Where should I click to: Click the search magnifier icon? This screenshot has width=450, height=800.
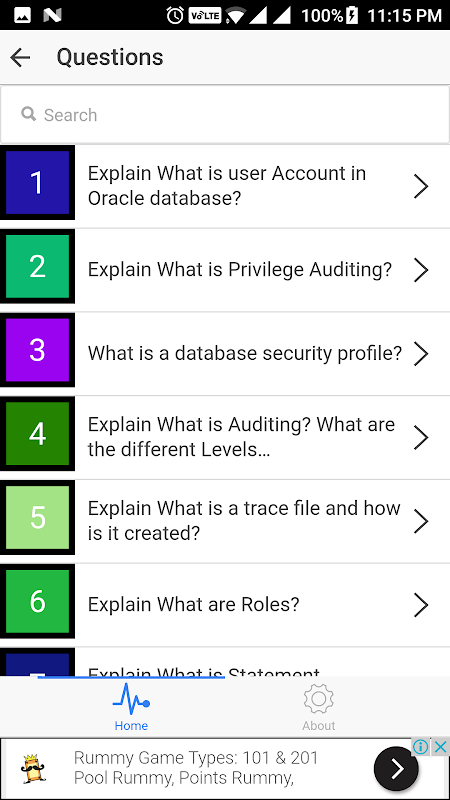click(29, 114)
